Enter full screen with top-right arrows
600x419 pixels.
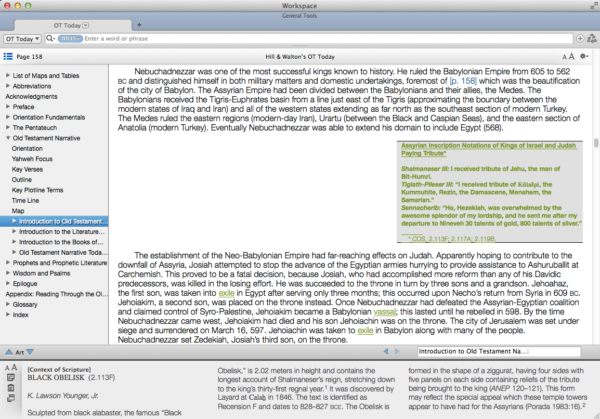(x=593, y=5)
